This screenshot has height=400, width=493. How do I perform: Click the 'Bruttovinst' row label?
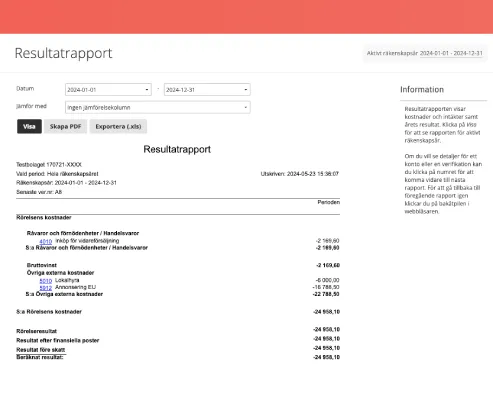tap(42, 265)
